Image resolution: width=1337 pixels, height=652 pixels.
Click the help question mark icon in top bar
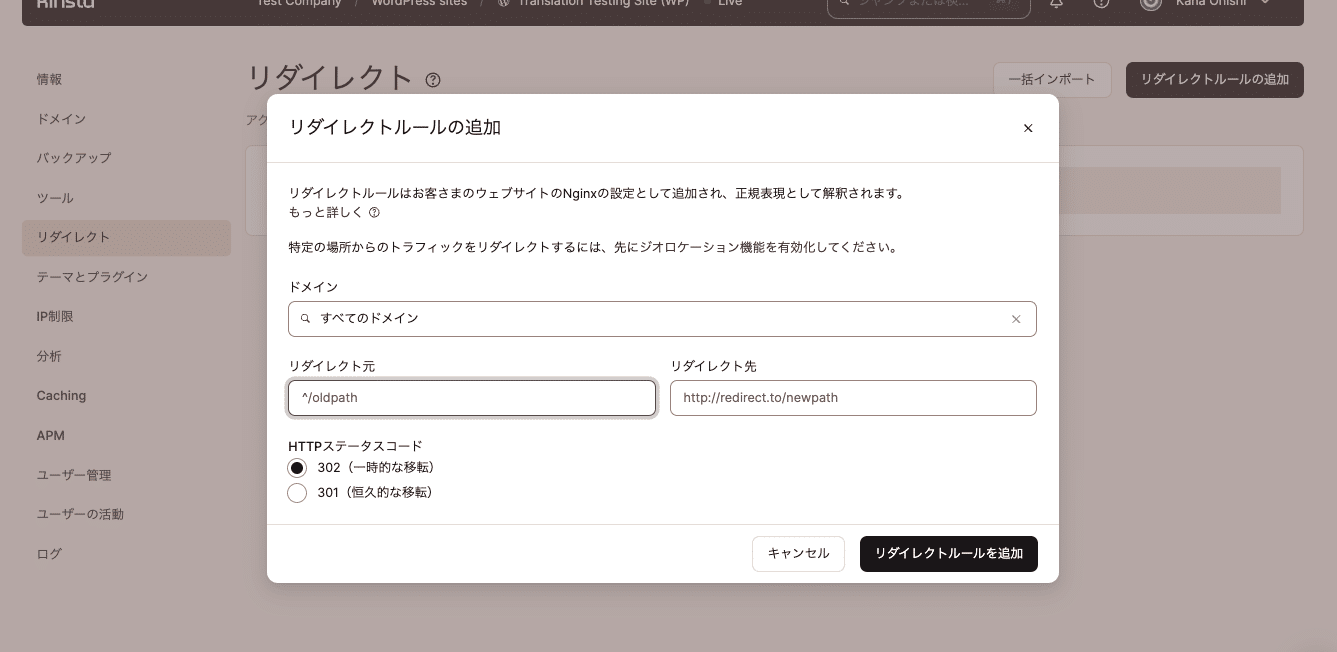coord(1101,3)
